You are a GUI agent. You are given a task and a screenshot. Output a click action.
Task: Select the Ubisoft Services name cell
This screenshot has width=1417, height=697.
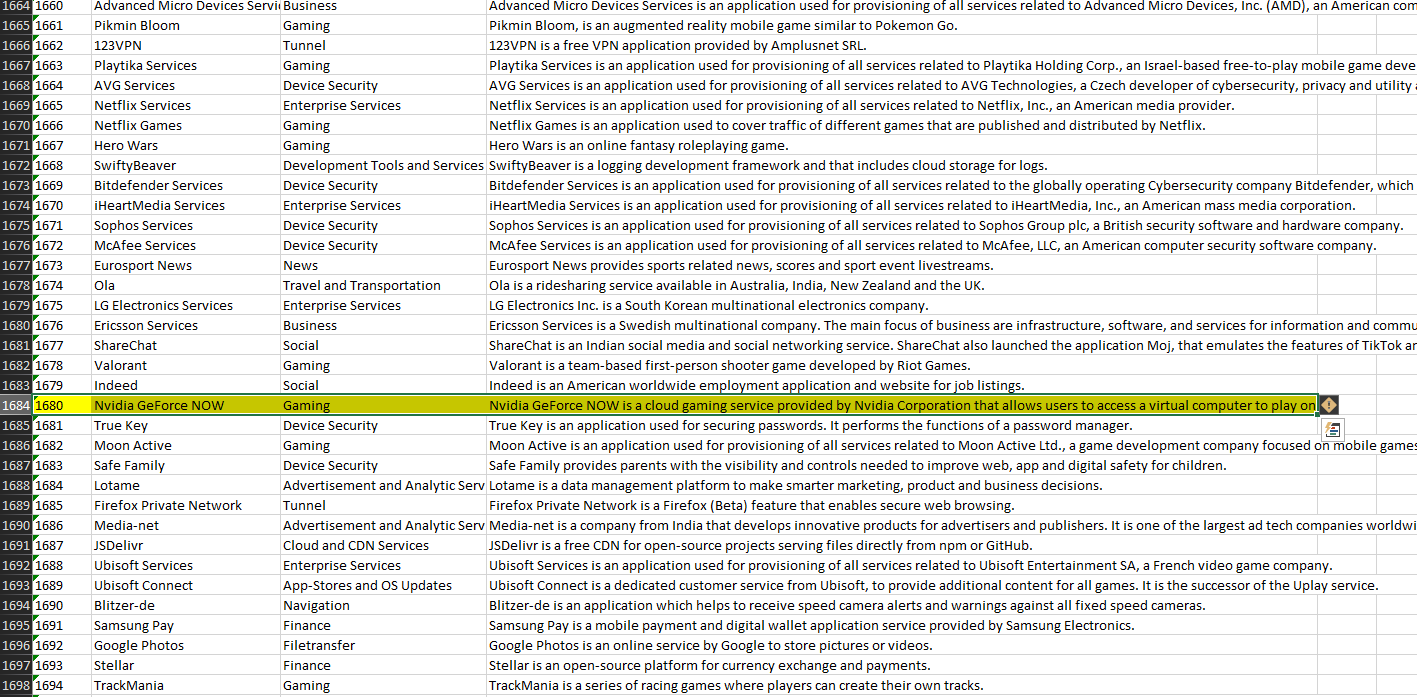pos(186,565)
